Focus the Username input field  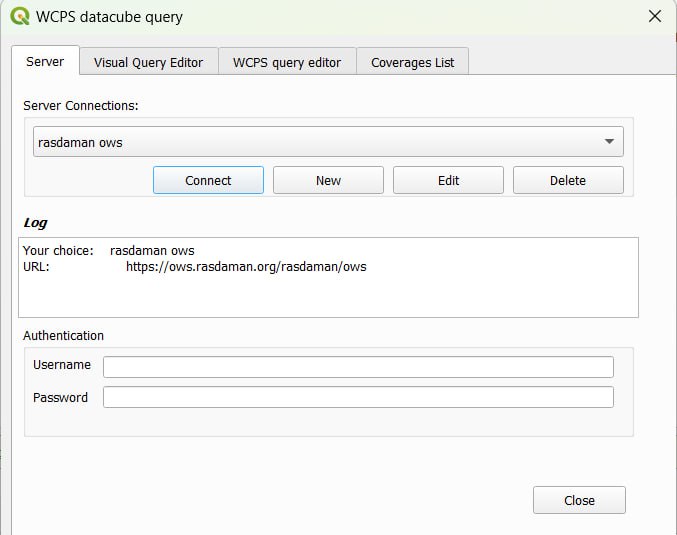click(x=358, y=367)
